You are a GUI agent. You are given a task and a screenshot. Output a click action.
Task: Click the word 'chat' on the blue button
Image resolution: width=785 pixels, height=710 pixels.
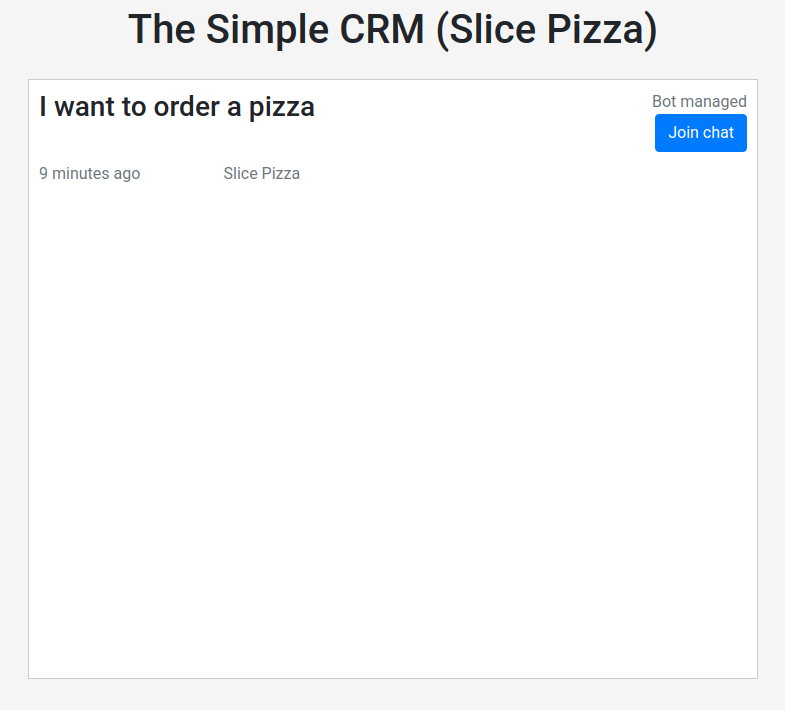coord(718,133)
